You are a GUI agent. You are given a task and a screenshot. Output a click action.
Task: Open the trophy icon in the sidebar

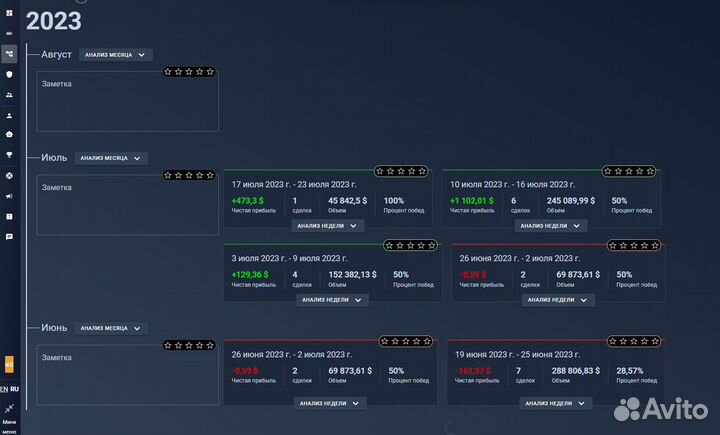(9, 155)
